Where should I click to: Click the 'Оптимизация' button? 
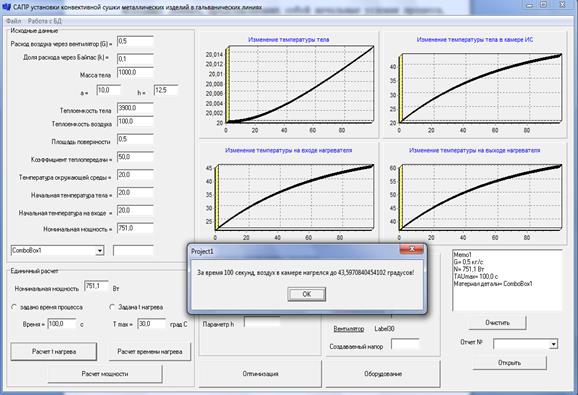[260, 374]
